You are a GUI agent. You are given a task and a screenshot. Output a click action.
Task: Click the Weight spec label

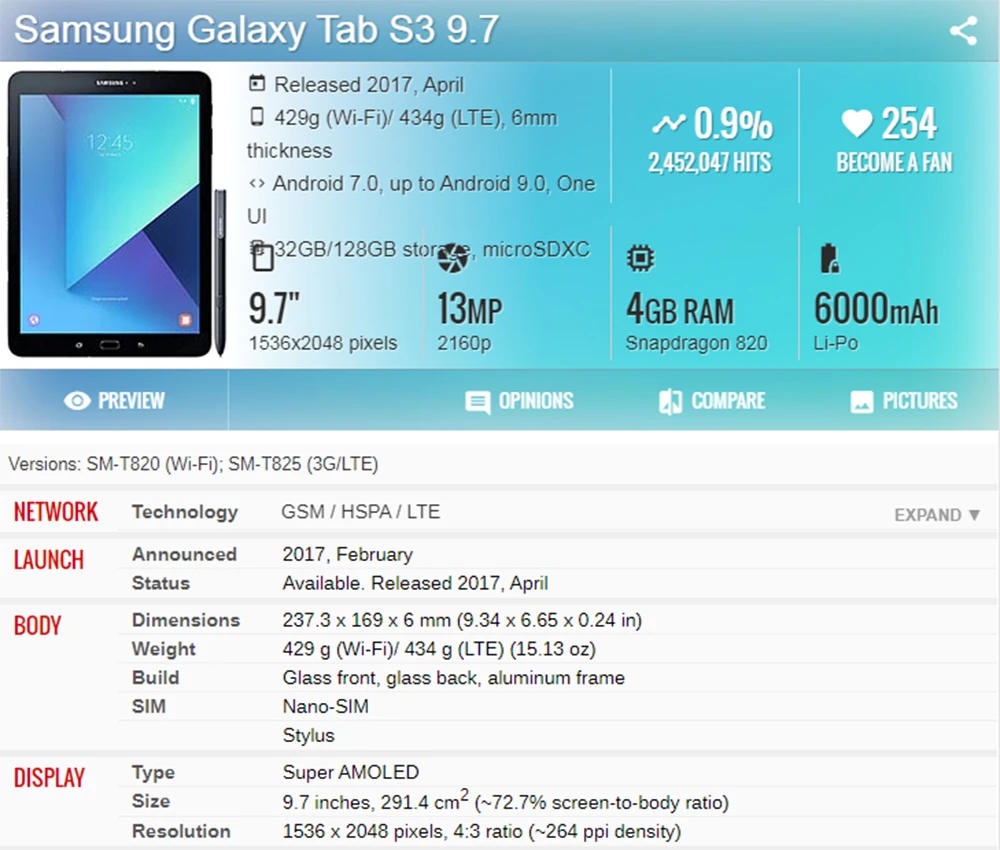(x=164, y=648)
